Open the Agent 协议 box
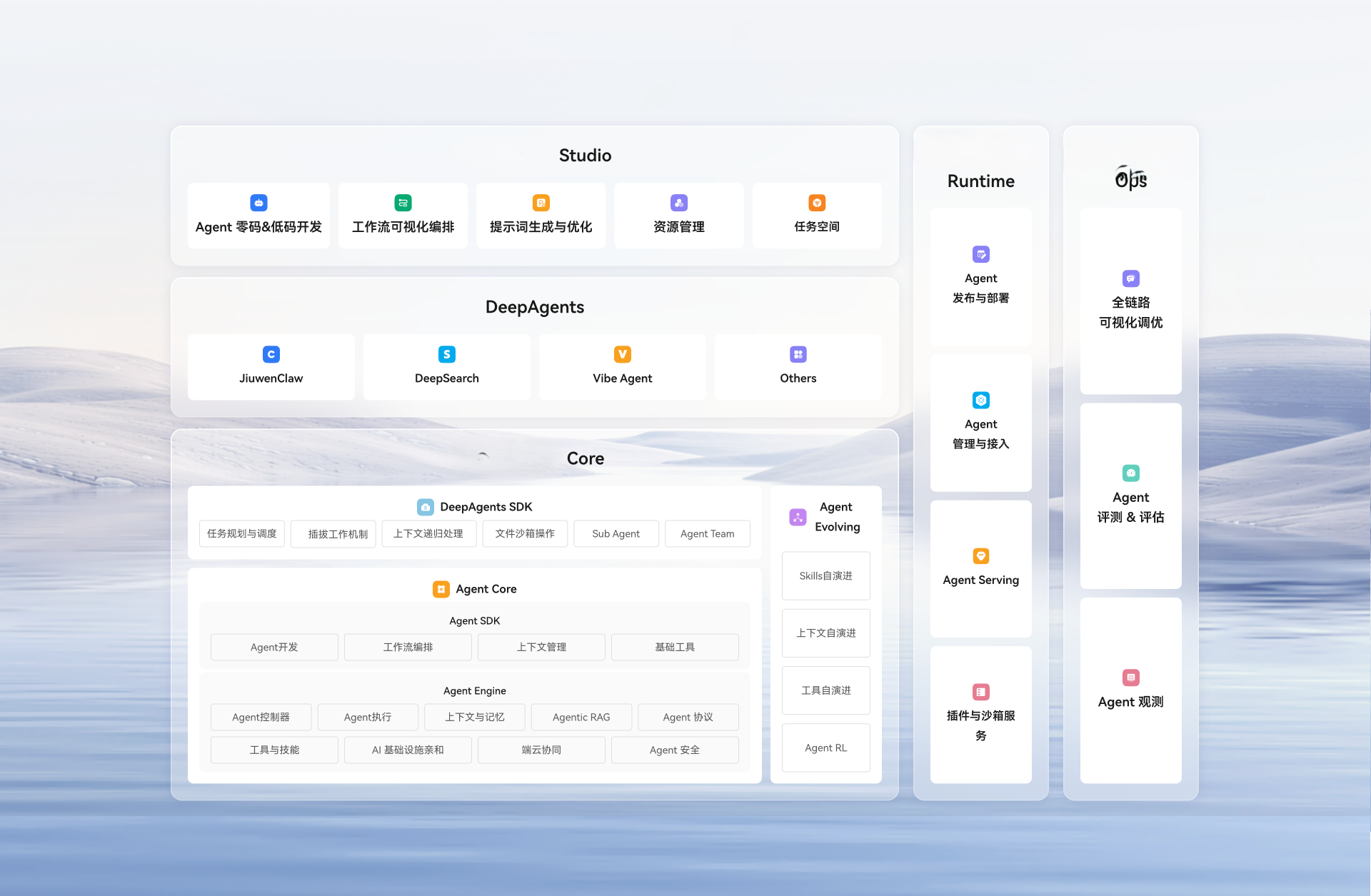Viewport: 1371px width, 896px height. click(688, 717)
